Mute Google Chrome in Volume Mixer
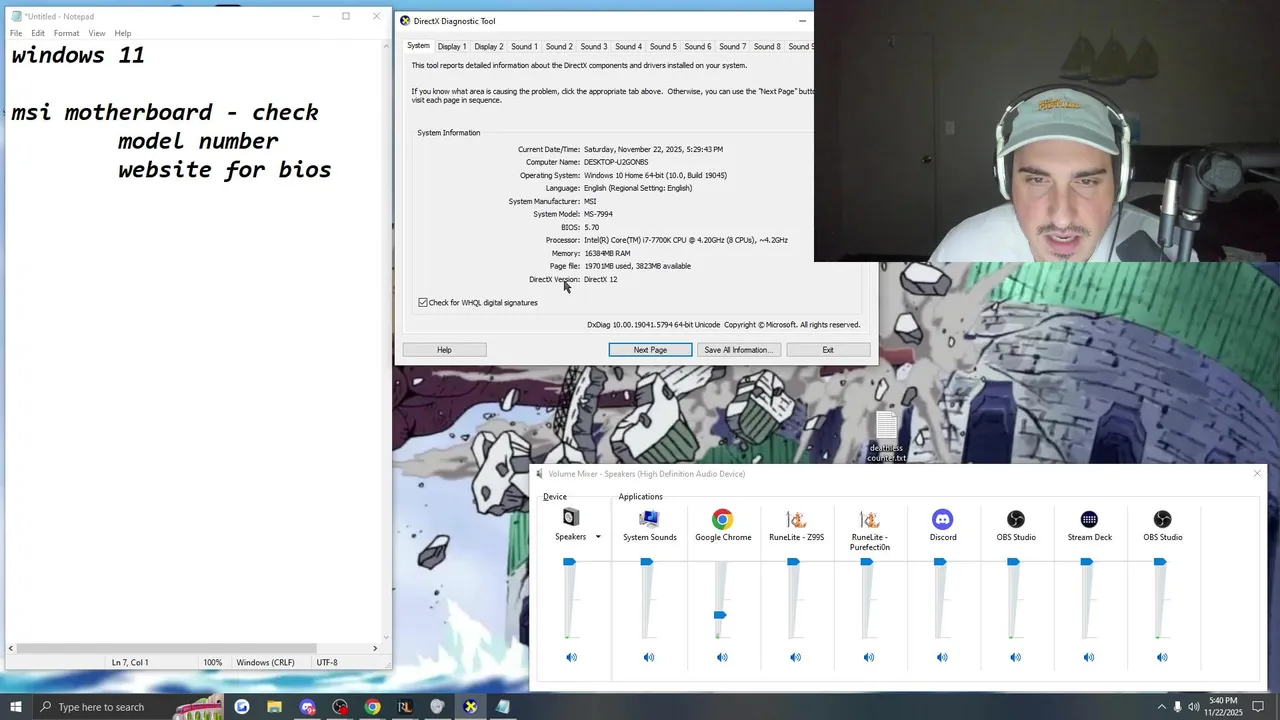 [722, 657]
